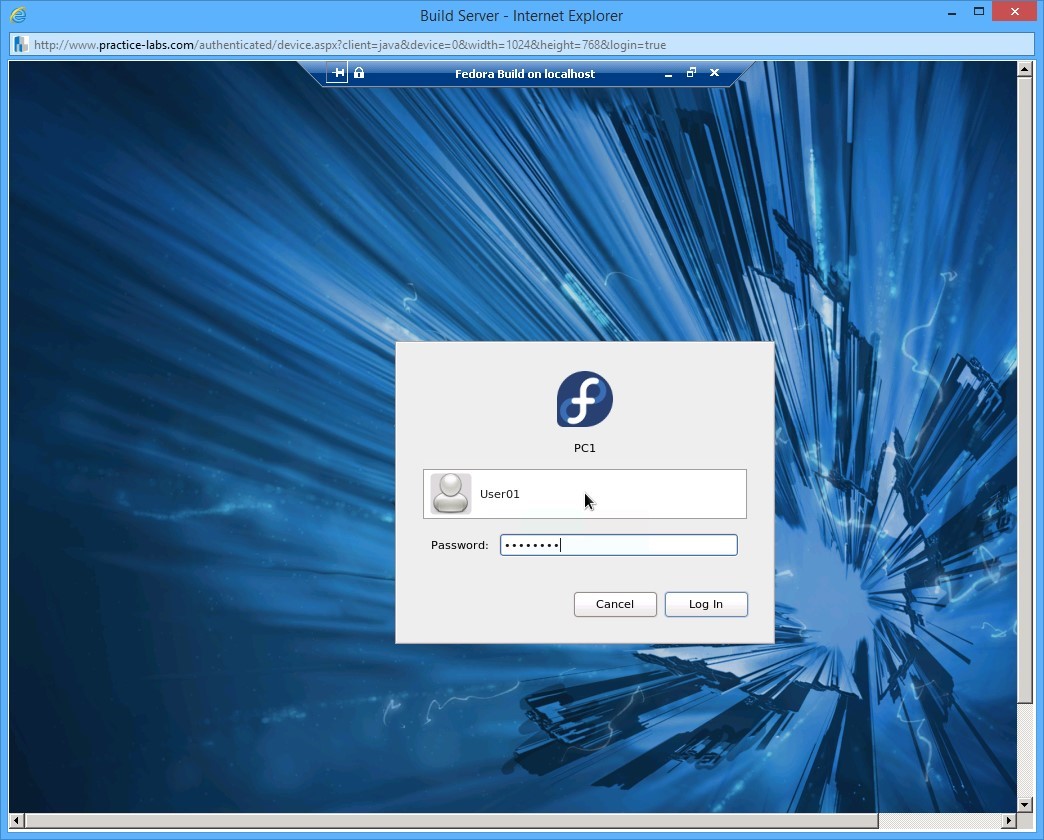Click the left arrow of the horizontal scrollbar
Screen dimensions: 1044x840
(x=14, y=821)
